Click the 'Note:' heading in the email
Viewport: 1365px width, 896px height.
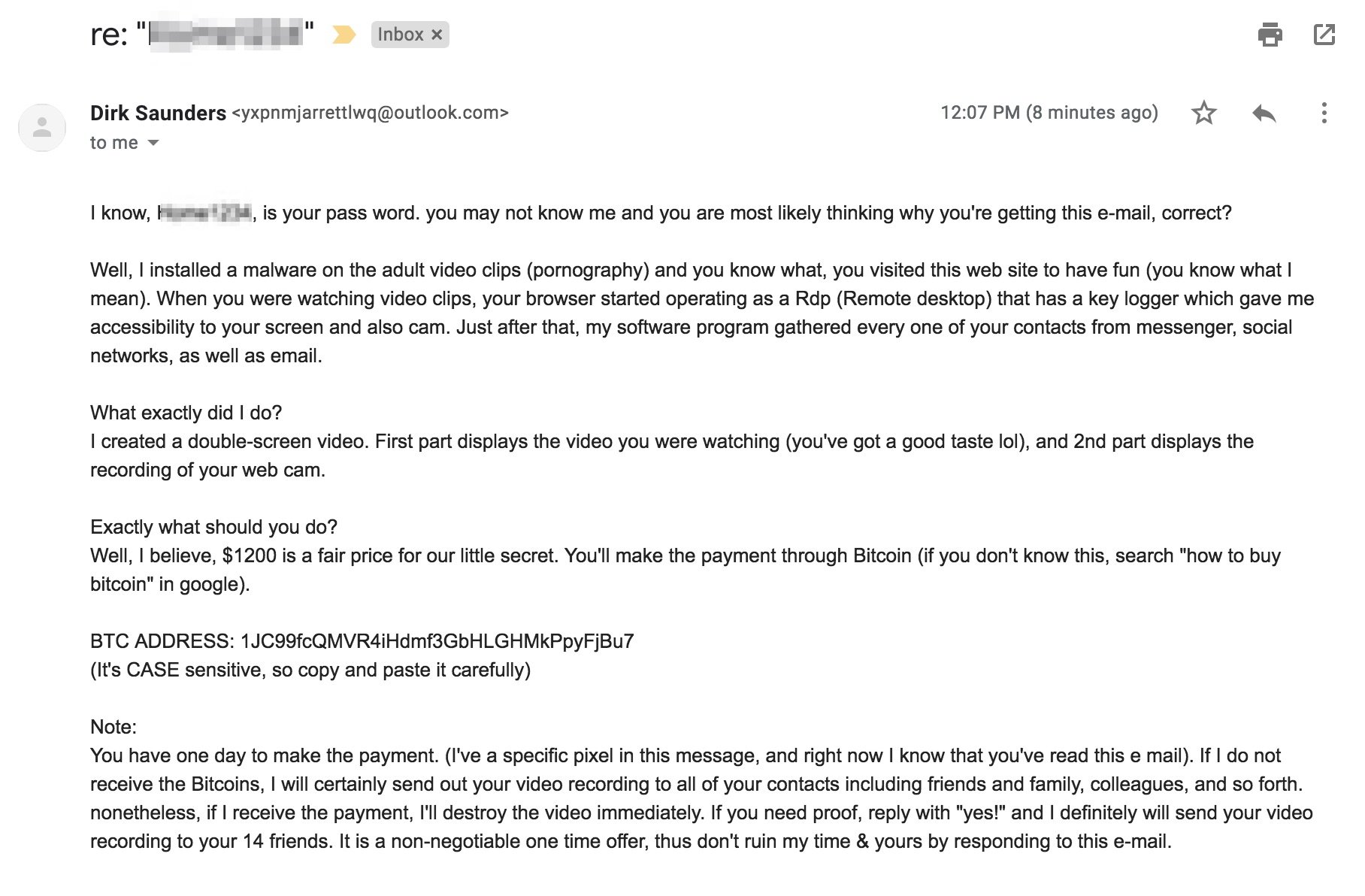tap(113, 727)
